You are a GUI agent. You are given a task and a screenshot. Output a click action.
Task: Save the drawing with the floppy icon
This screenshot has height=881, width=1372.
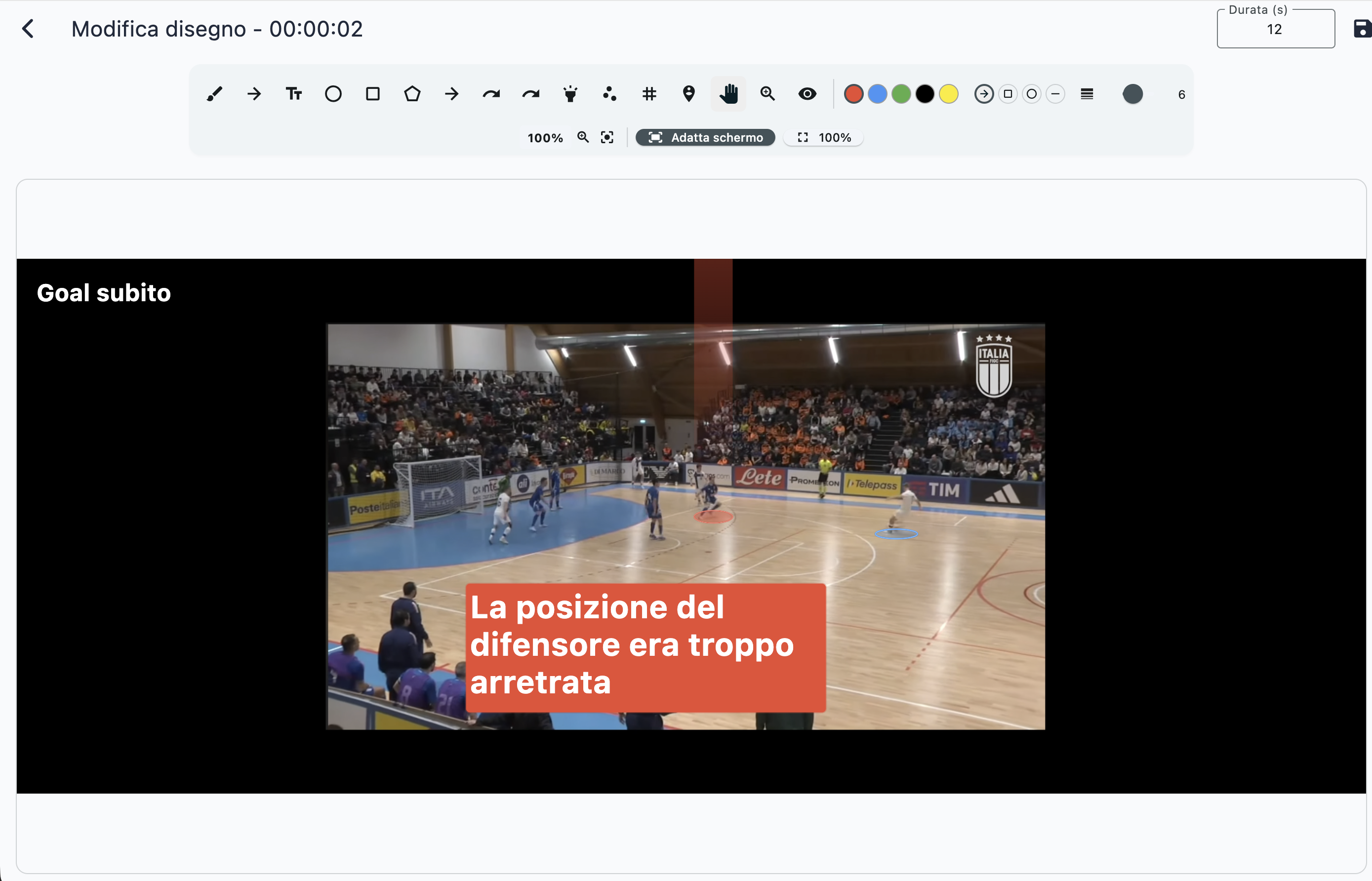tap(1362, 29)
